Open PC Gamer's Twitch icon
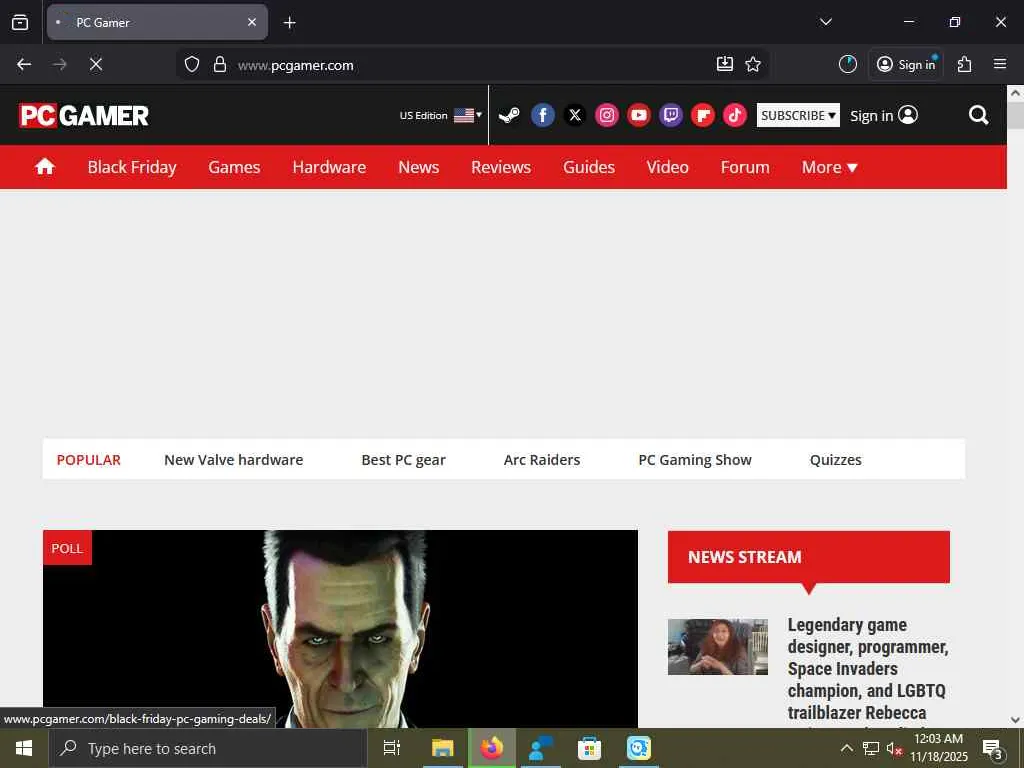Screen dimensions: 1024x768 [x=671, y=116]
